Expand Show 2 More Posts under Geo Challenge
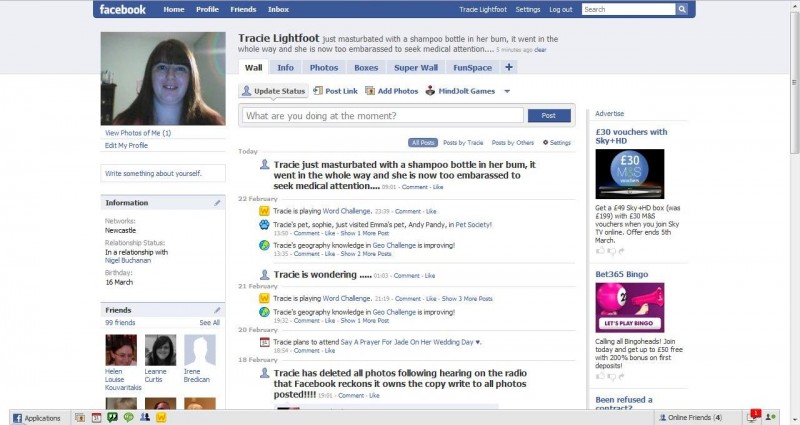The height and width of the screenshot is (425, 800). pyautogui.click(x=366, y=254)
